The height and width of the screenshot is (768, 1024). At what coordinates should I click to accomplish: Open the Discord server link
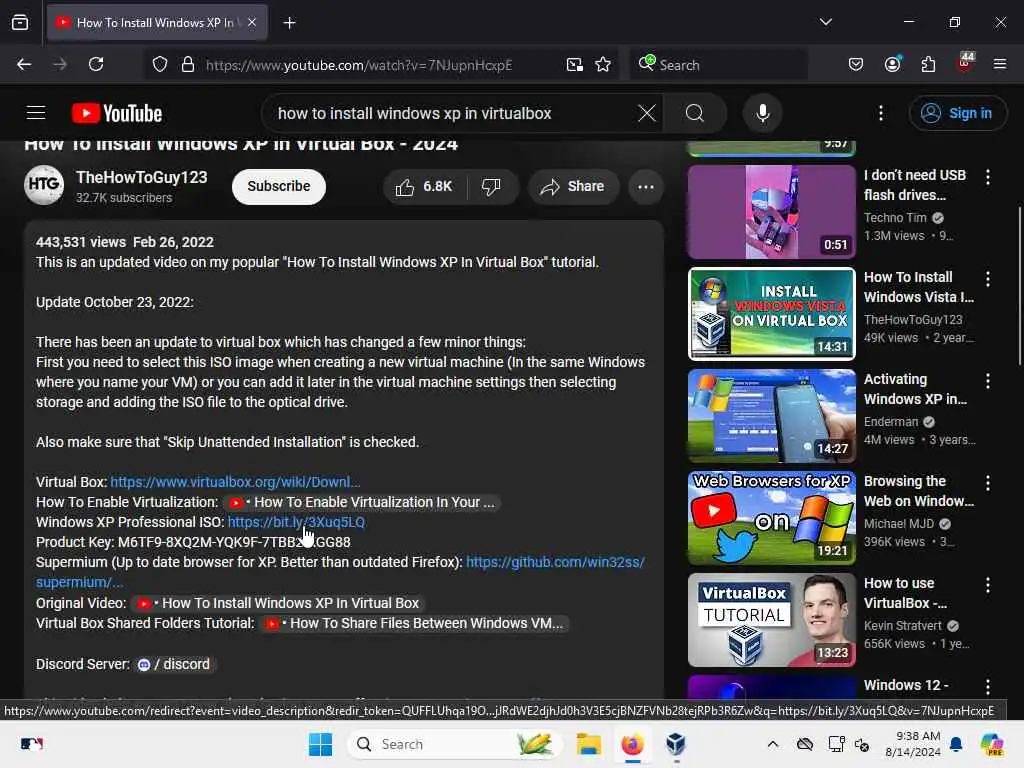pyautogui.click(x=174, y=664)
